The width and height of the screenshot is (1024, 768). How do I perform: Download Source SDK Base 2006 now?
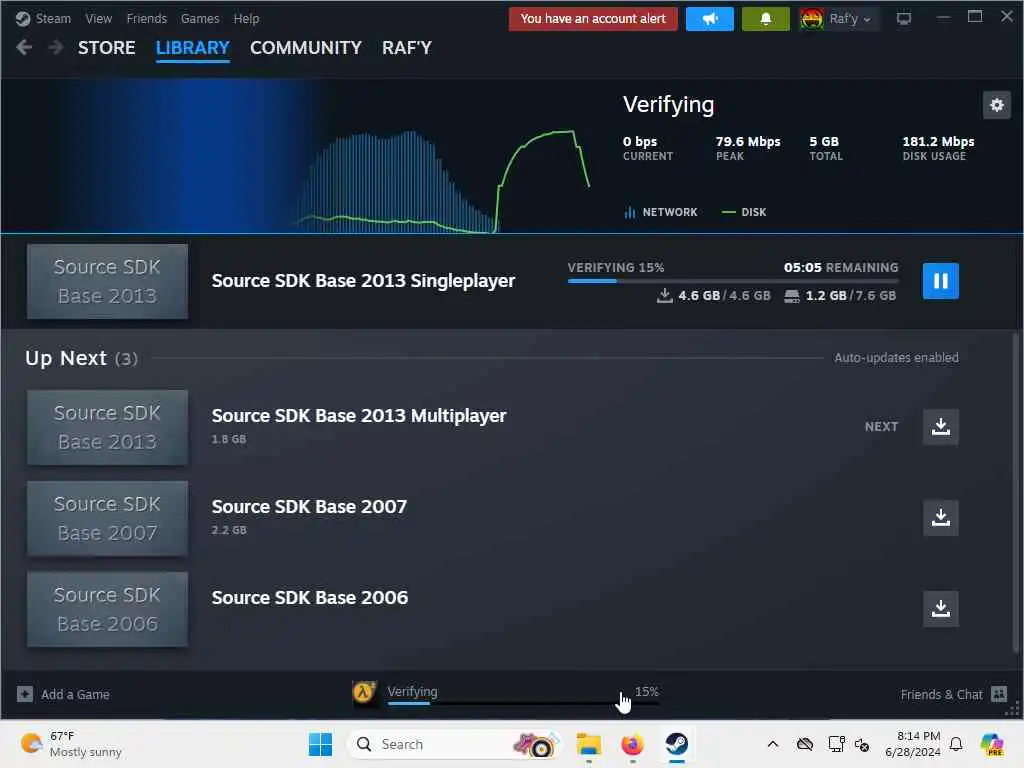pyautogui.click(x=940, y=609)
